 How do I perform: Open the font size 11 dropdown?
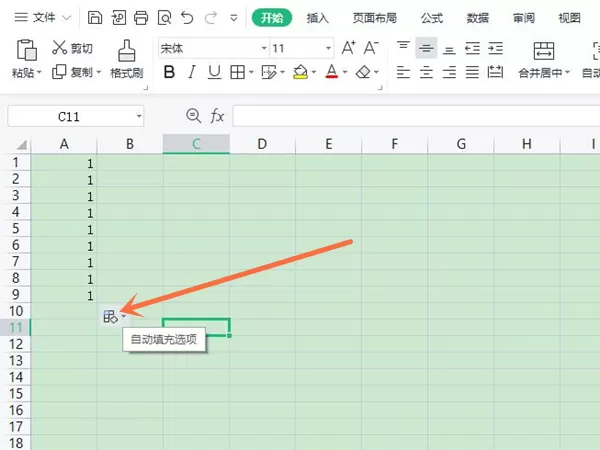click(328, 48)
